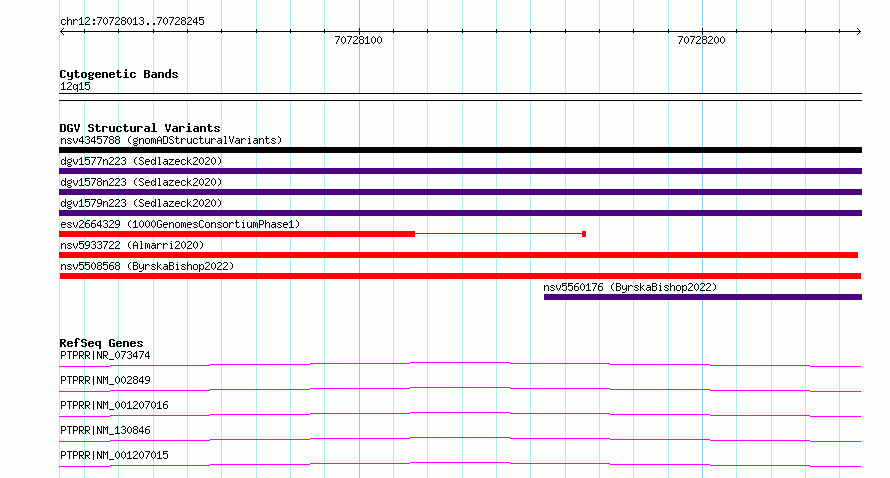Open the Cytogenetic Bands track title
Viewport: 890px width, 478px height.
click(x=119, y=74)
